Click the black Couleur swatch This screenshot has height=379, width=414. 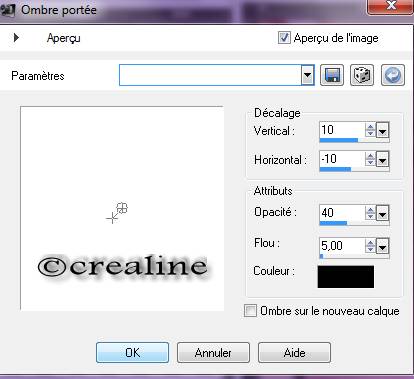pyautogui.click(x=346, y=277)
